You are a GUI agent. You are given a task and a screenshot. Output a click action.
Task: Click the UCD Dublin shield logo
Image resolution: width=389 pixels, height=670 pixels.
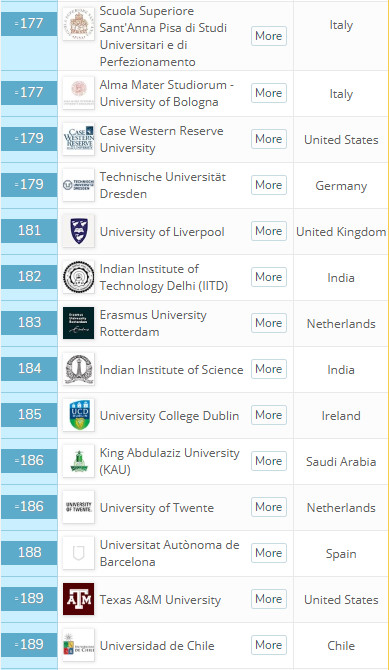pyautogui.click(x=78, y=415)
